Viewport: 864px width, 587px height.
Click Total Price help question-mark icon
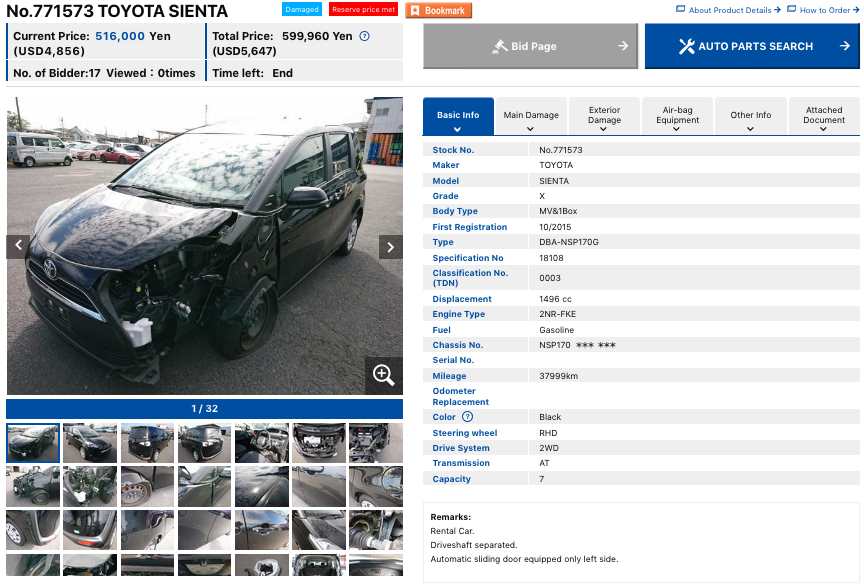(364, 36)
